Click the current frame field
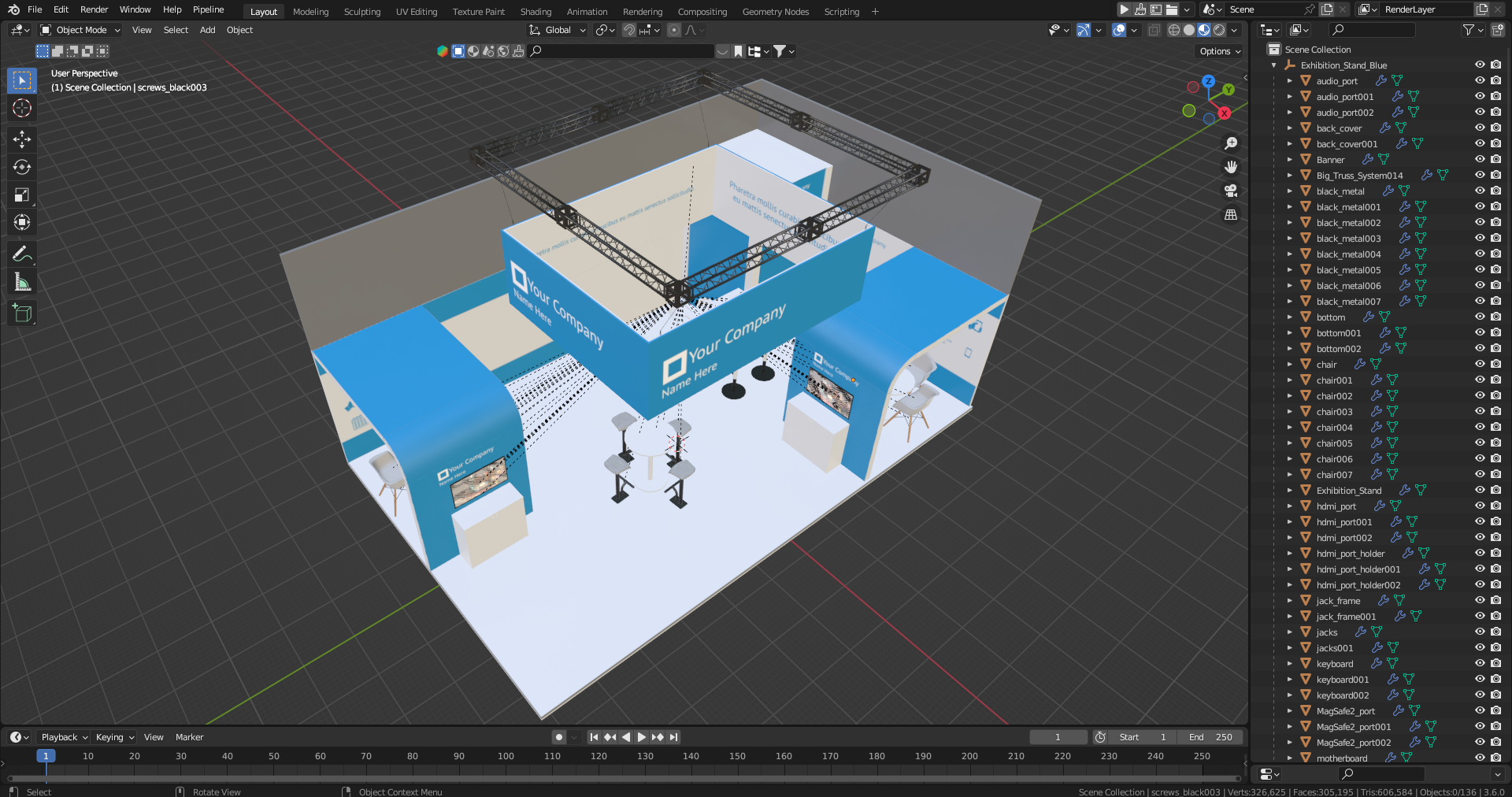Image resolution: width=1512 pixels, height=797 pixels. tap(1058, 737)
